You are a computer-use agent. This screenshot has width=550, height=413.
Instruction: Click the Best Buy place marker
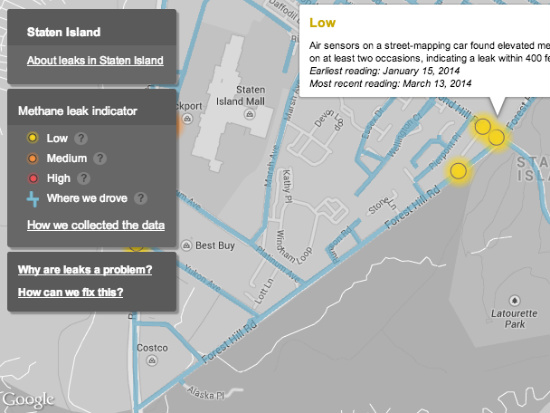coord(186,245)
